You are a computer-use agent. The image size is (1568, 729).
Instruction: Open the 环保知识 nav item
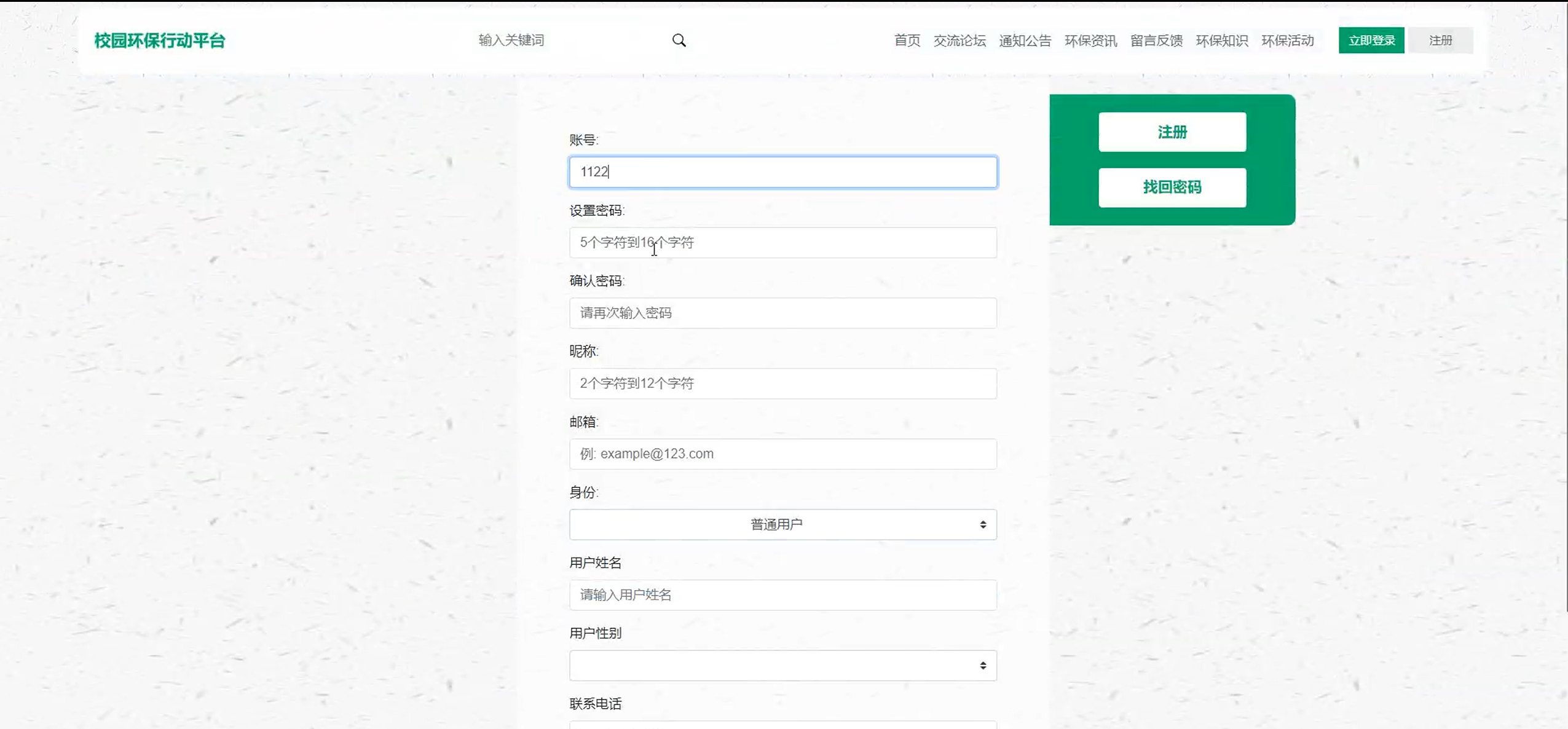pos(1221,41)
